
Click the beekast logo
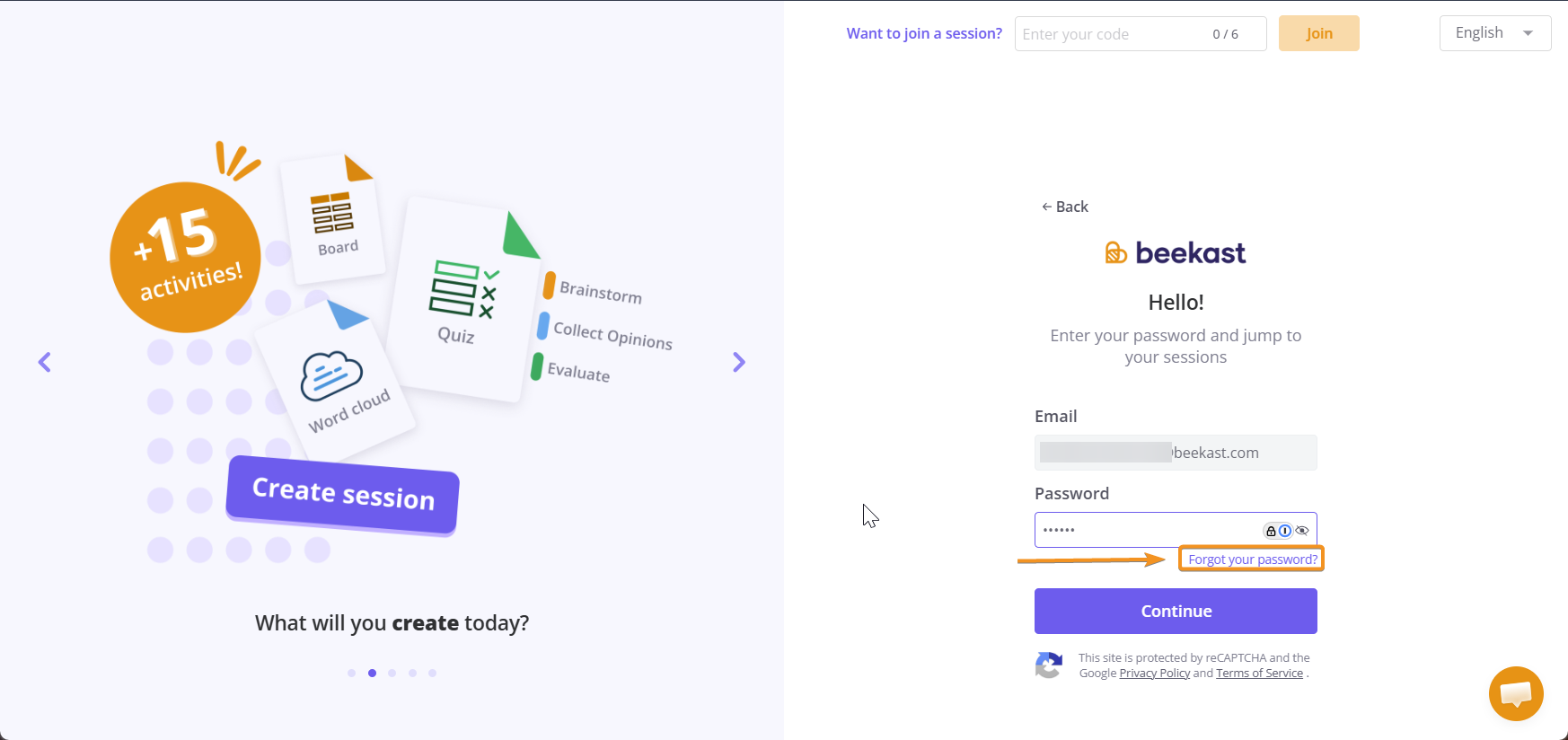pos(1176,253)
